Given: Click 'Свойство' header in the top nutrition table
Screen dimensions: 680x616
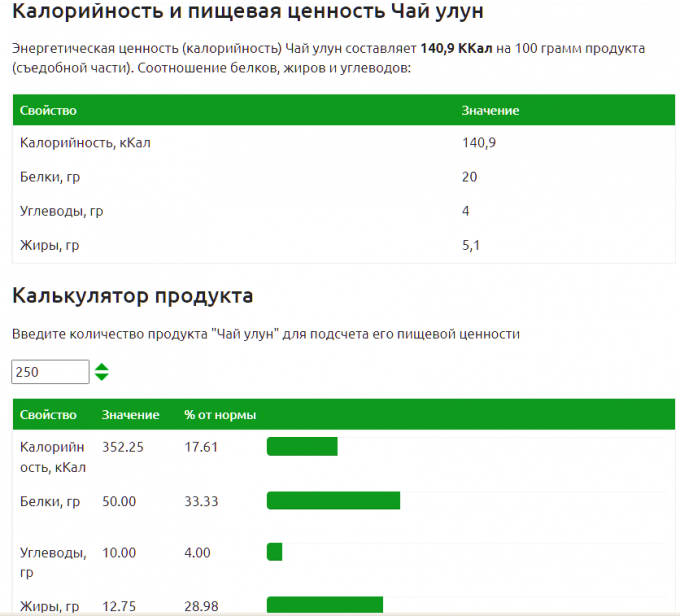Looking at the screenshot, I should [x=48, y=110].
